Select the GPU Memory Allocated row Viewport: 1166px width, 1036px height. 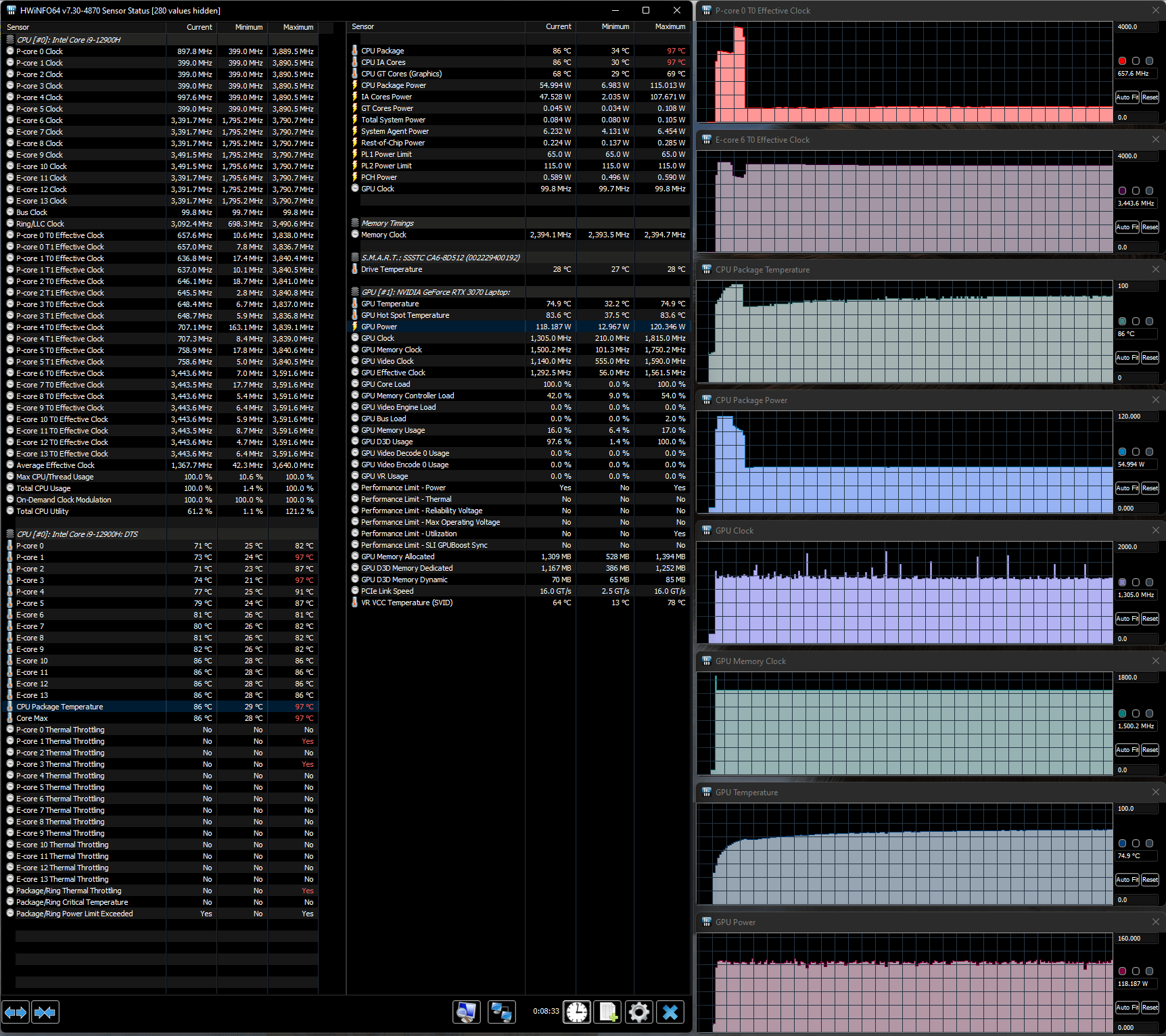click(519, 557)
